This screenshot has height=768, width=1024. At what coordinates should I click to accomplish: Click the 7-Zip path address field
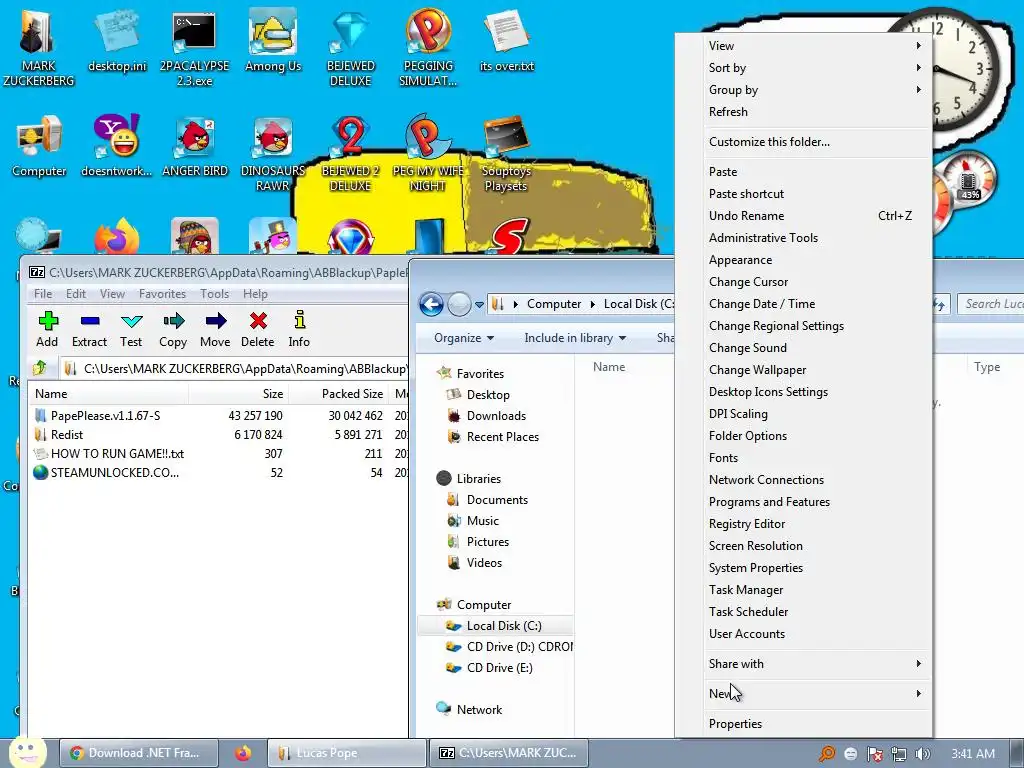click(x=234, y=369)
